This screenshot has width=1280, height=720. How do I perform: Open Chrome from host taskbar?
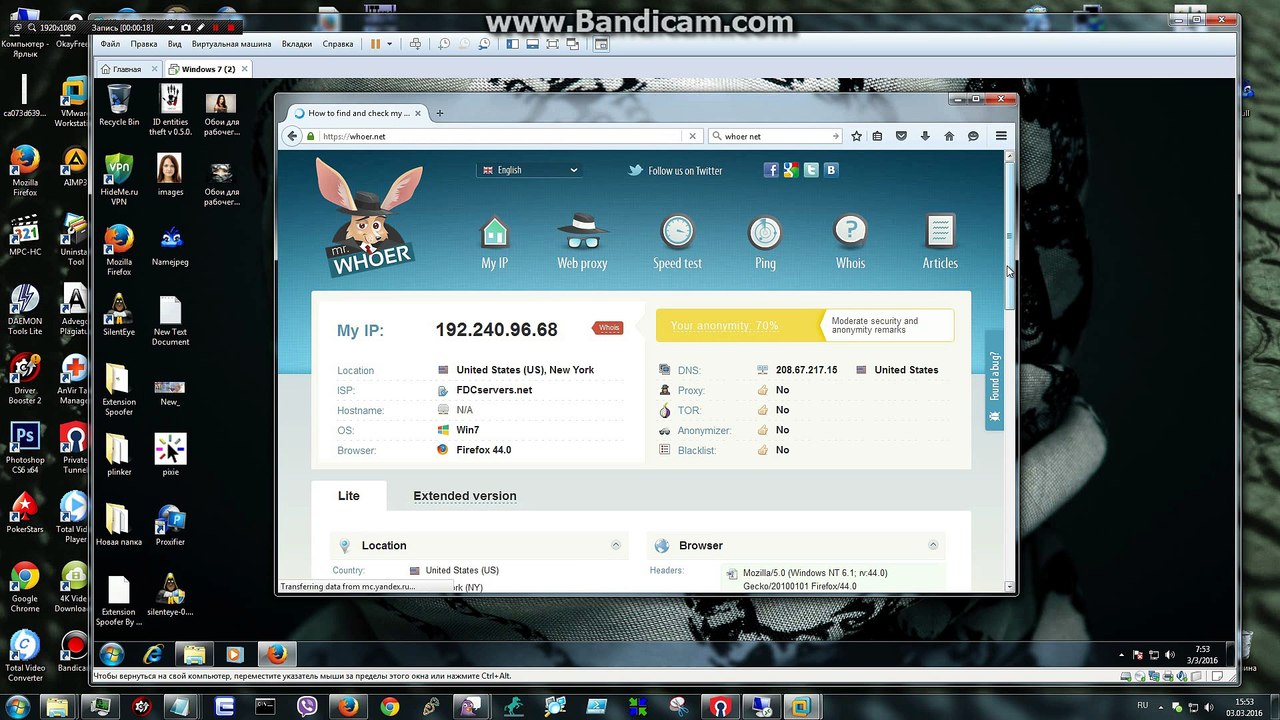389,706
